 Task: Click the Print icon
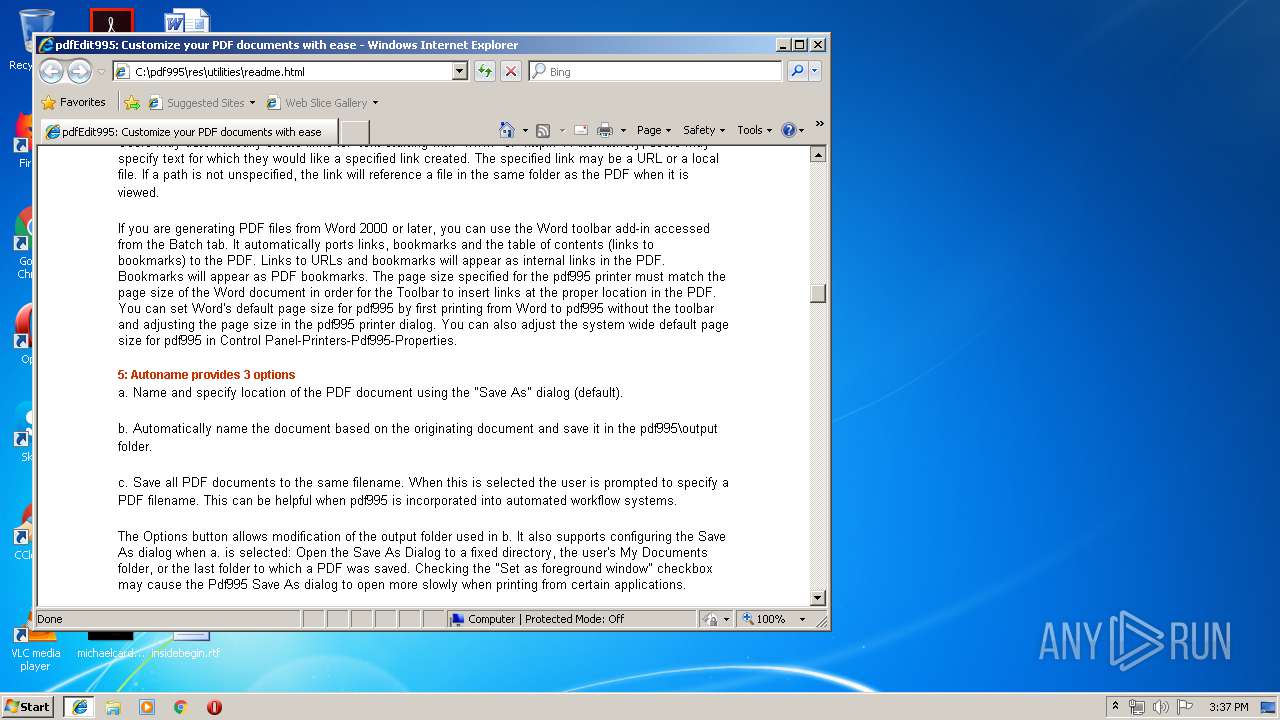pos(605,130)
